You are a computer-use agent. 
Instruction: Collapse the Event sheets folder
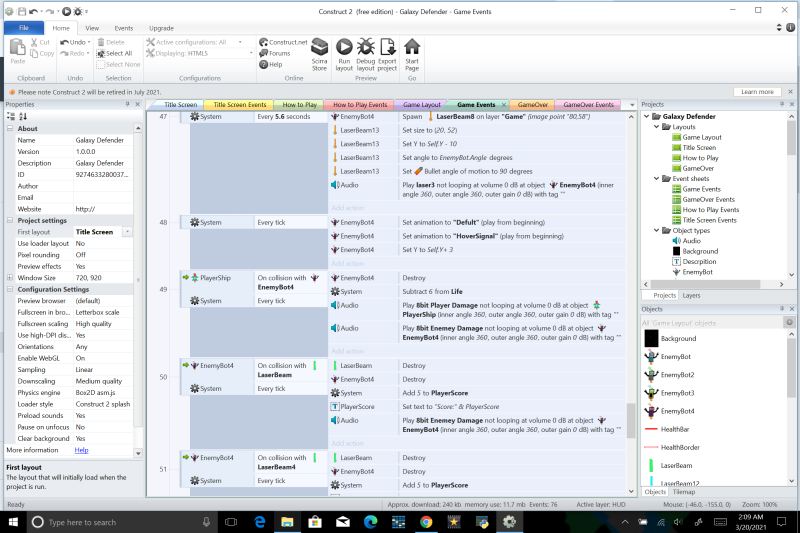(x=657, y=179)
